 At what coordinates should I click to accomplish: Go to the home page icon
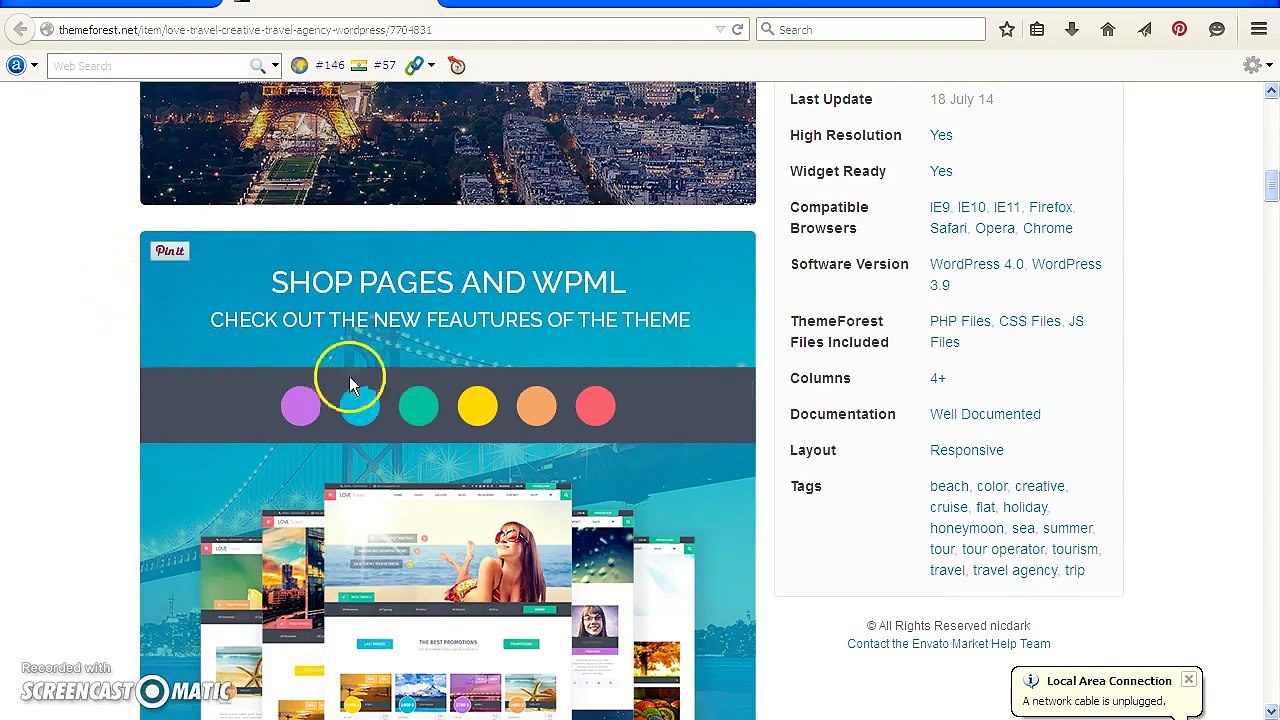1108,30
